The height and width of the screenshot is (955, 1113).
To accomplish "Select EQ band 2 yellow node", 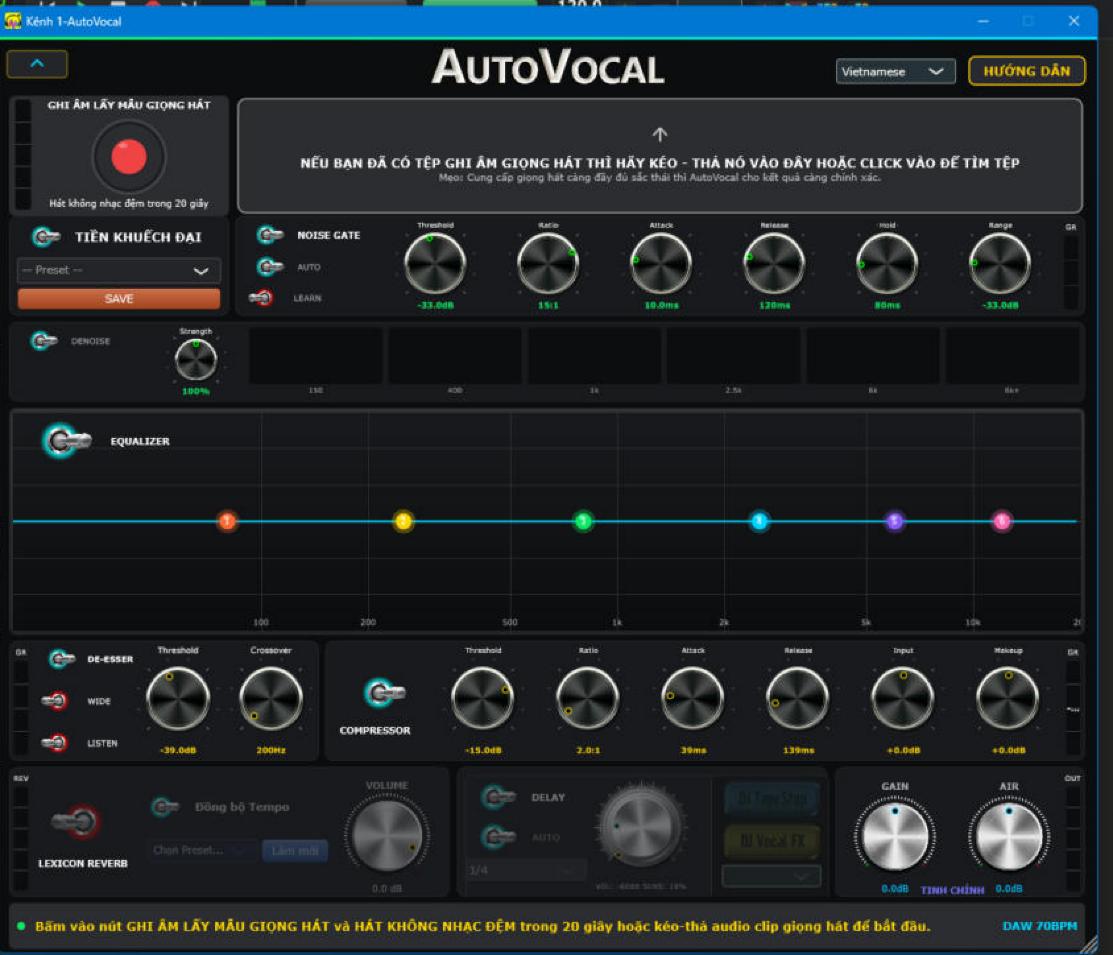I will tap(403, 521).
